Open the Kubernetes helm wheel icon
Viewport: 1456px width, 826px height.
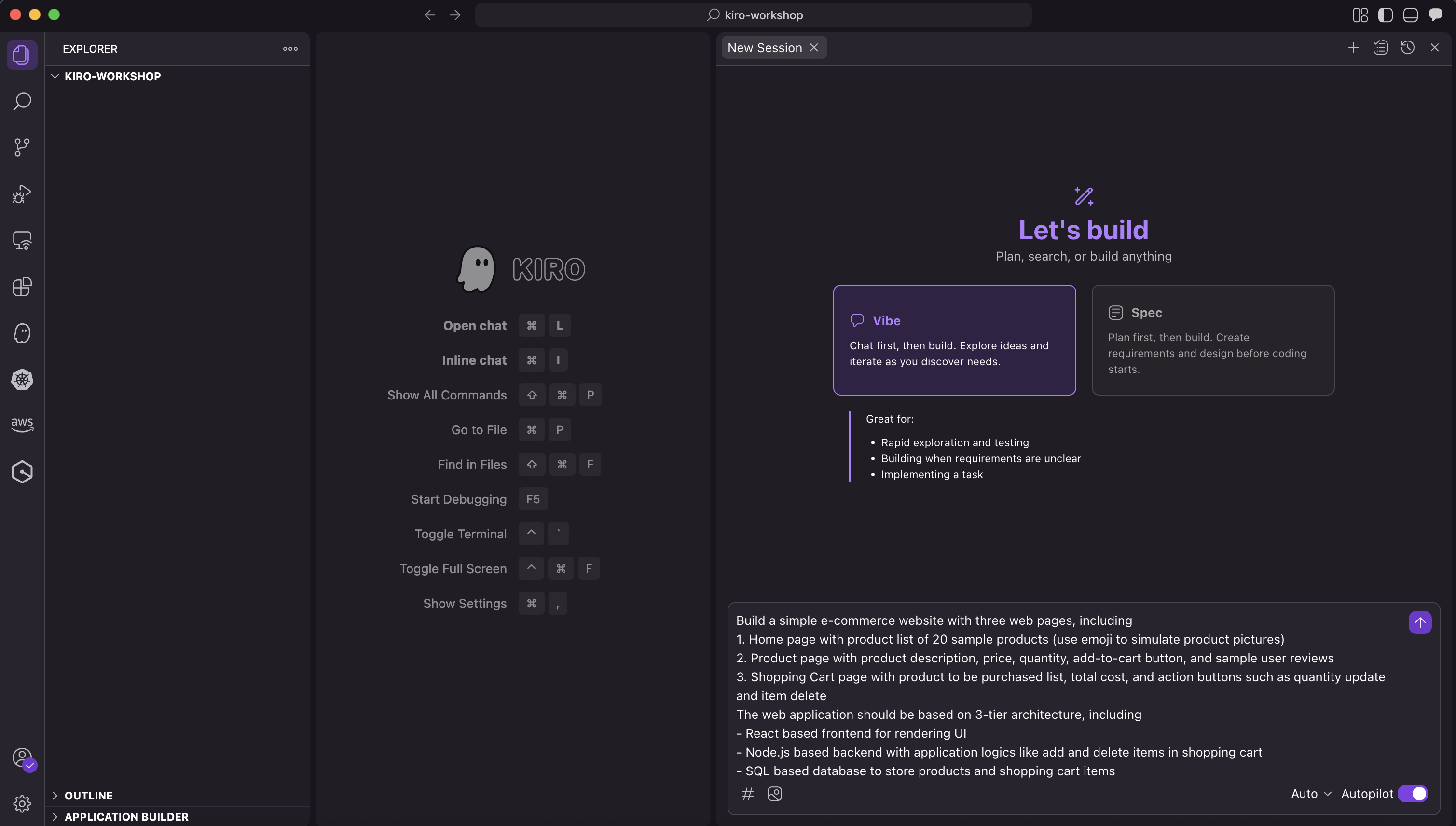(x=22, y=380)
